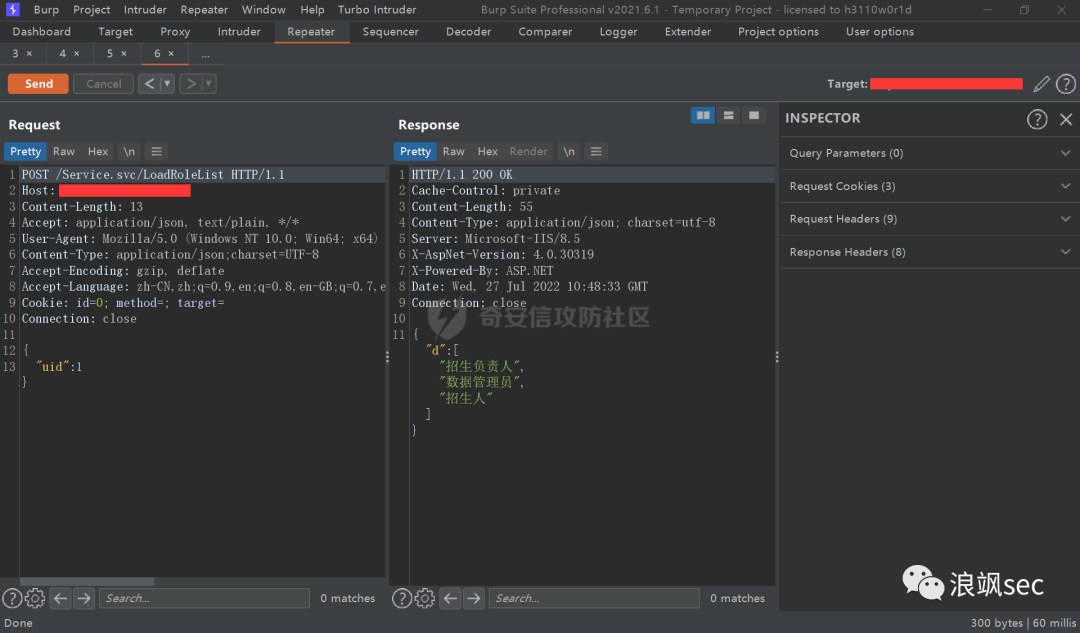Expand Request Cookies (3) section
The image size is (1080, 633).
[929, 186]
